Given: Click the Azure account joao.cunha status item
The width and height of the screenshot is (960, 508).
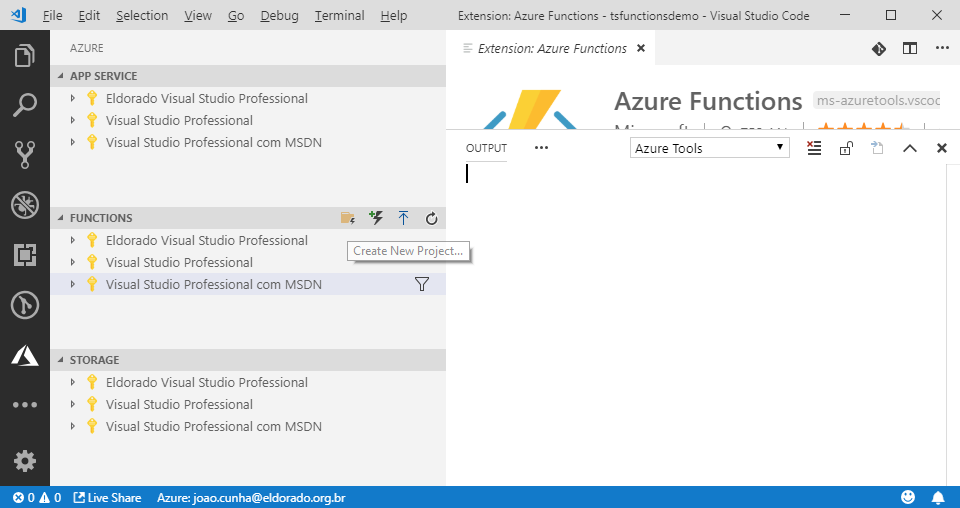Looking at the screenshot, I should (x=251, y=498).
